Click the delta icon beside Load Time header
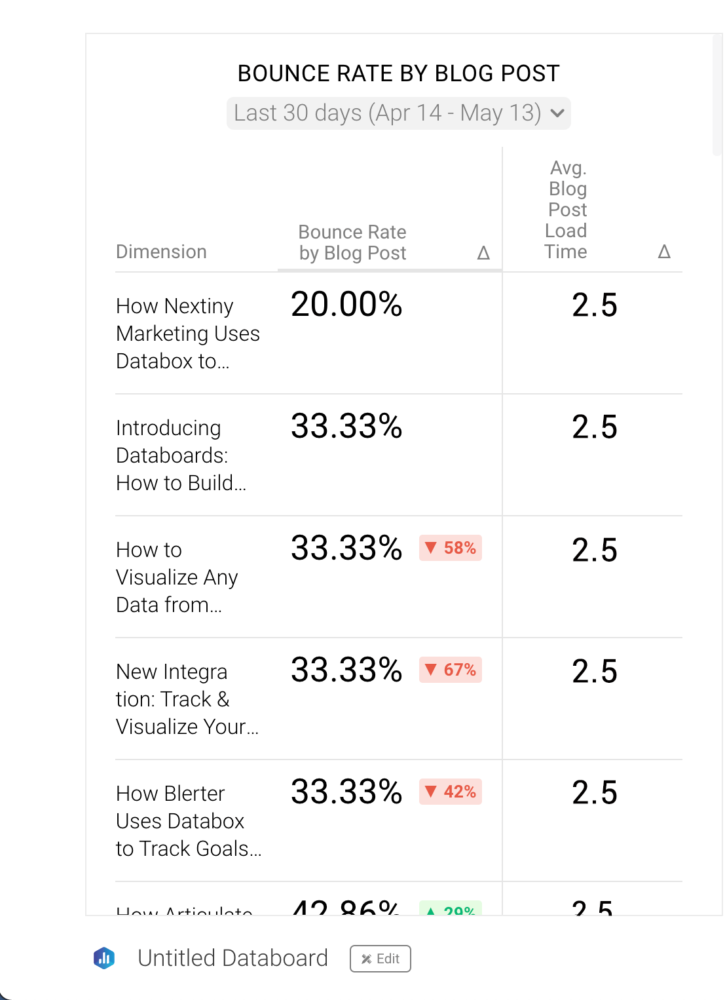 pyautogui.click(x=664, y=252)
